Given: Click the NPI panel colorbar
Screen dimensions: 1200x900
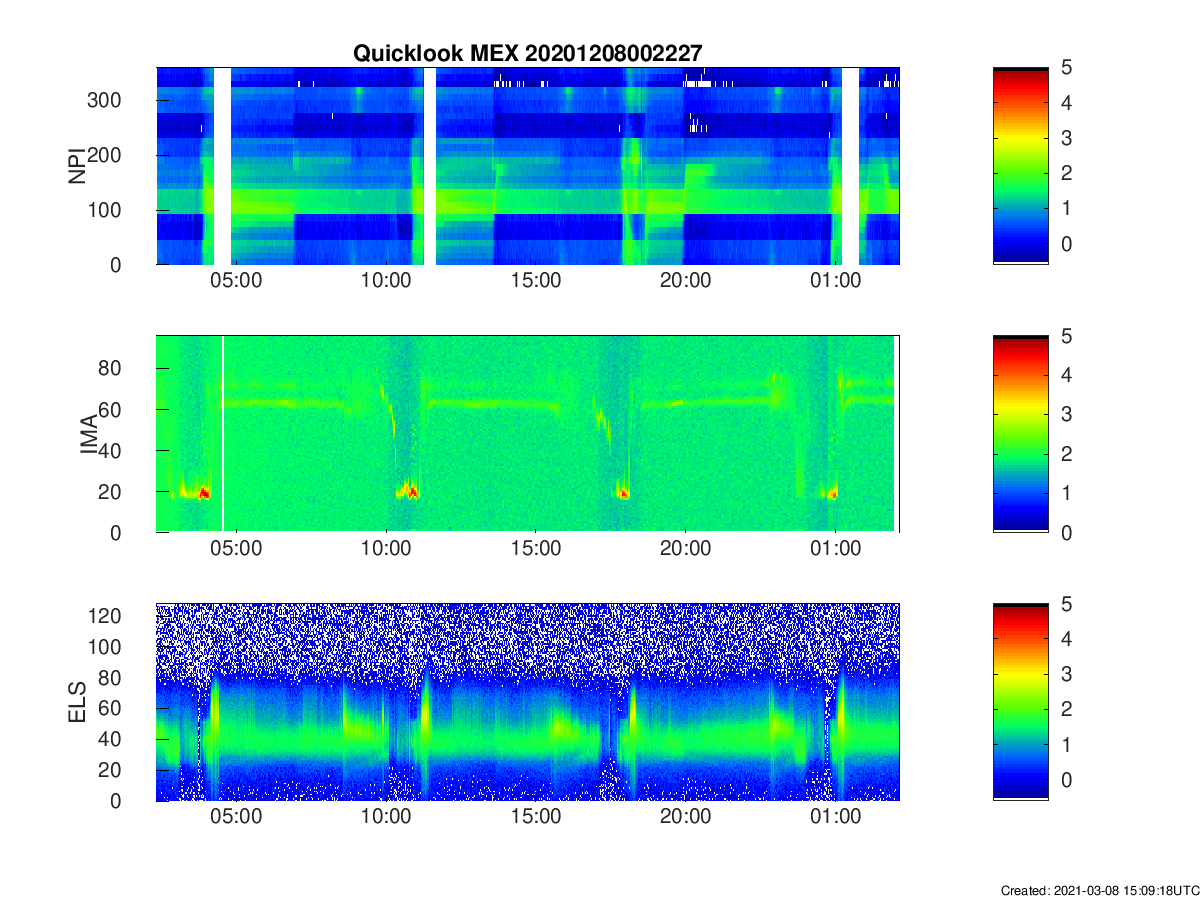Looking at the screenshot, I should (x=1020, y=166).
